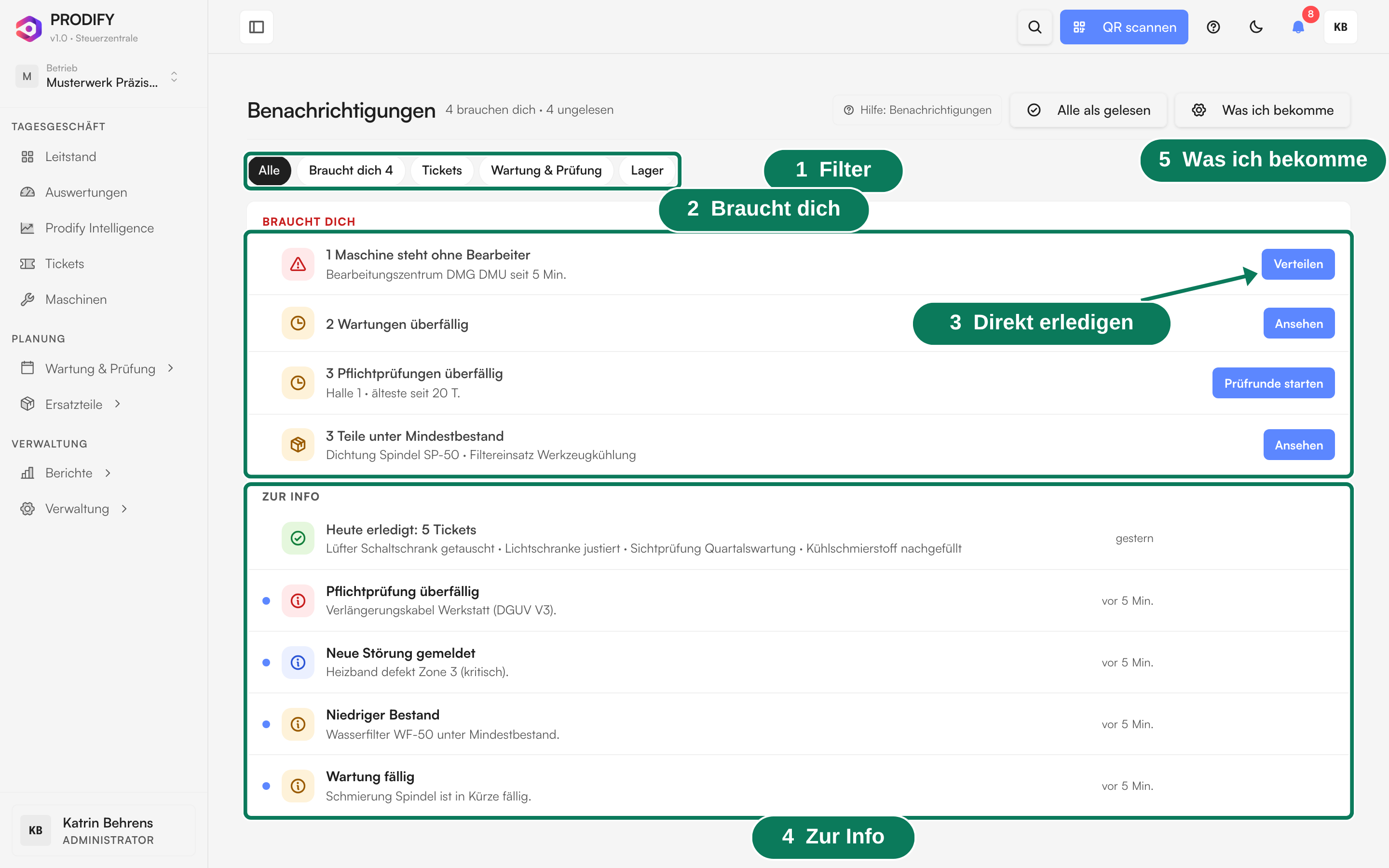
Task: Click Ansehen for 2 Wartungen überfällig
Action: tap(1298, 323)
